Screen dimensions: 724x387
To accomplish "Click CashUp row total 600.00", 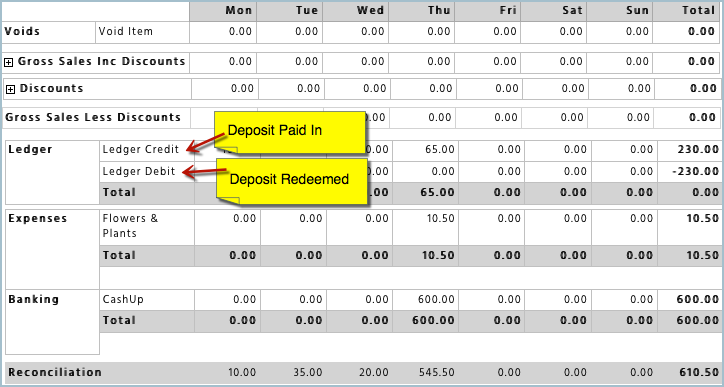I will point(698,299).
